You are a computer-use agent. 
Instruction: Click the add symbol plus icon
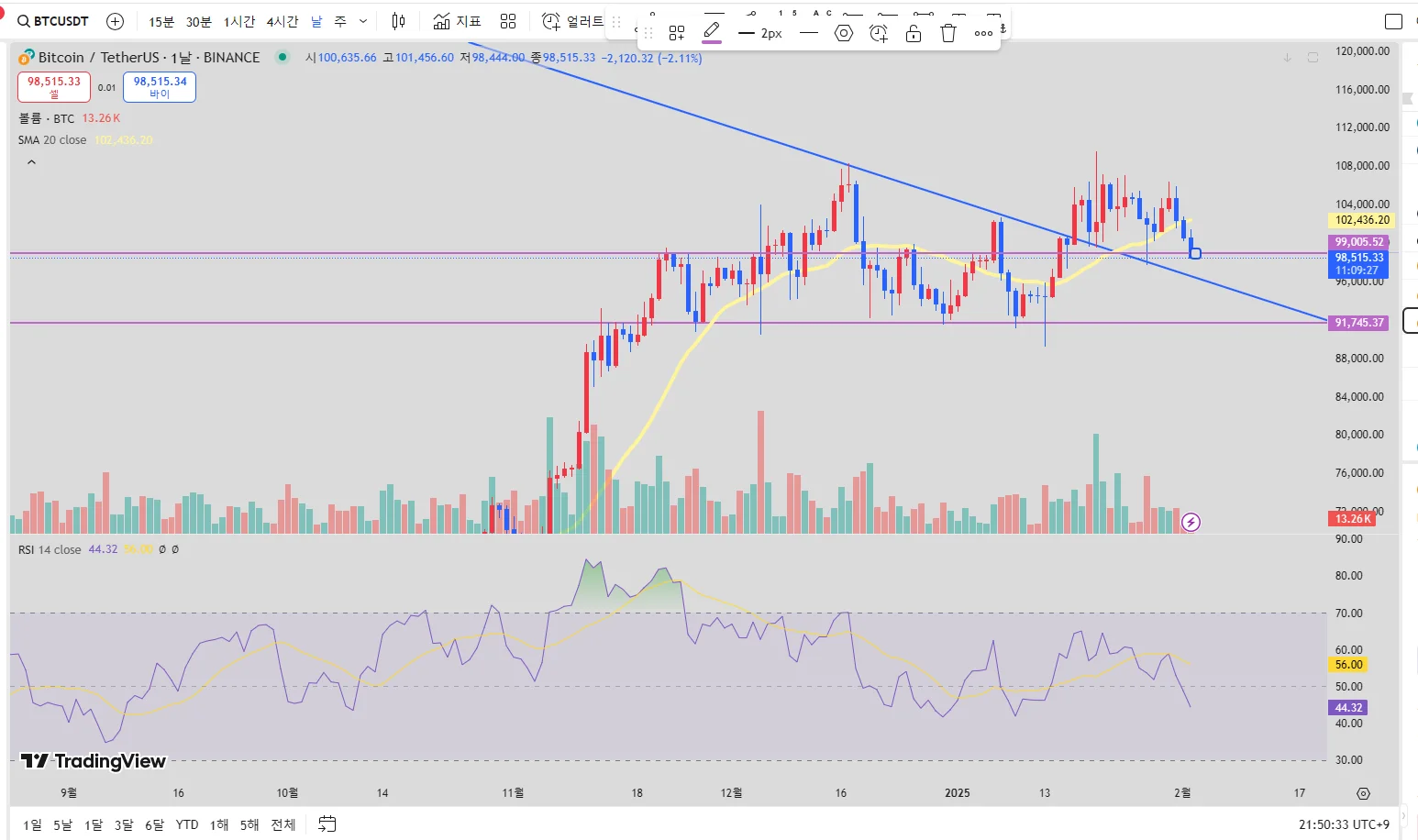click(115, 21)
